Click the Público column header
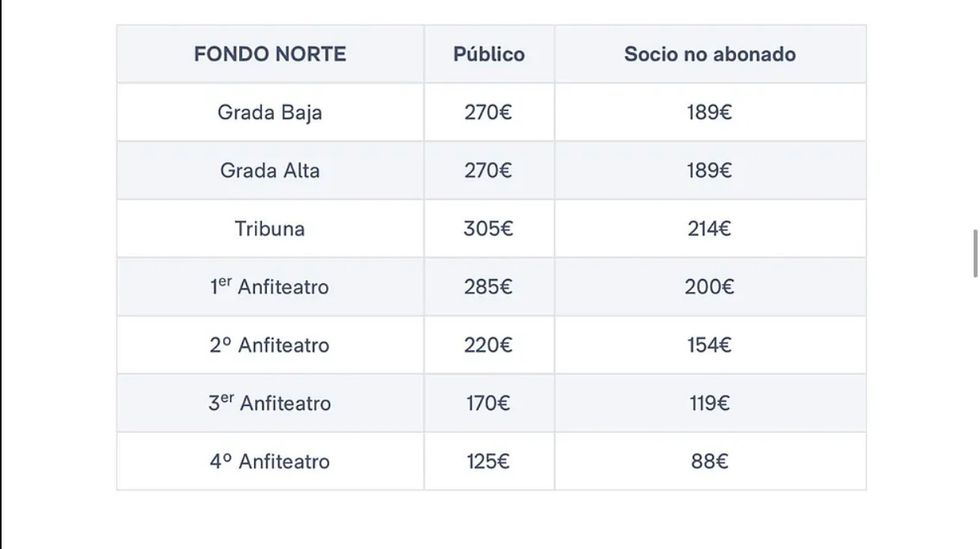Screen dimensions: 980x549 [489, 54]
